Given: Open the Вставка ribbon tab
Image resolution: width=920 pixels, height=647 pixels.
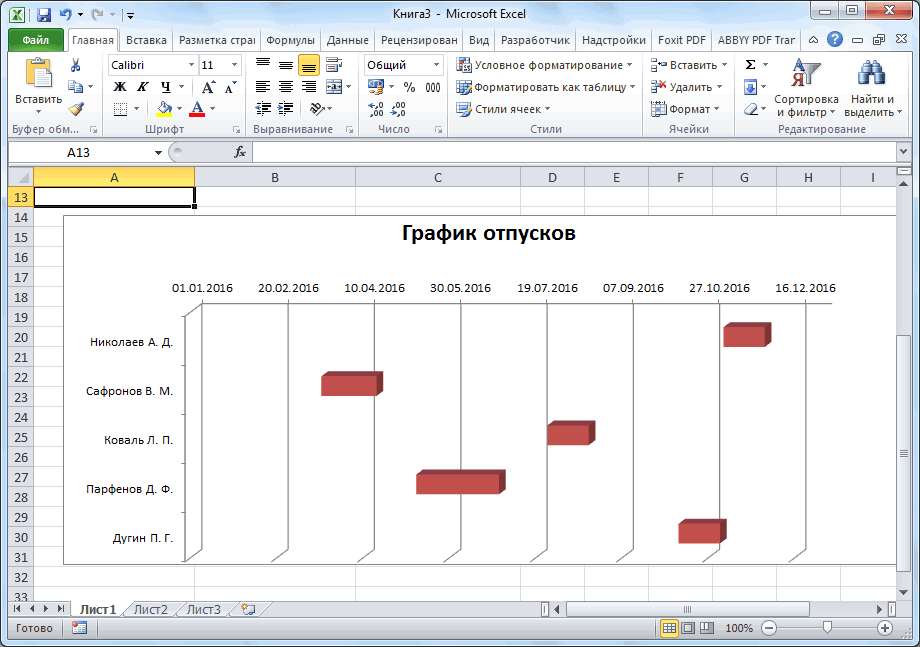Looking at the screenshot, I should [147, 40].
